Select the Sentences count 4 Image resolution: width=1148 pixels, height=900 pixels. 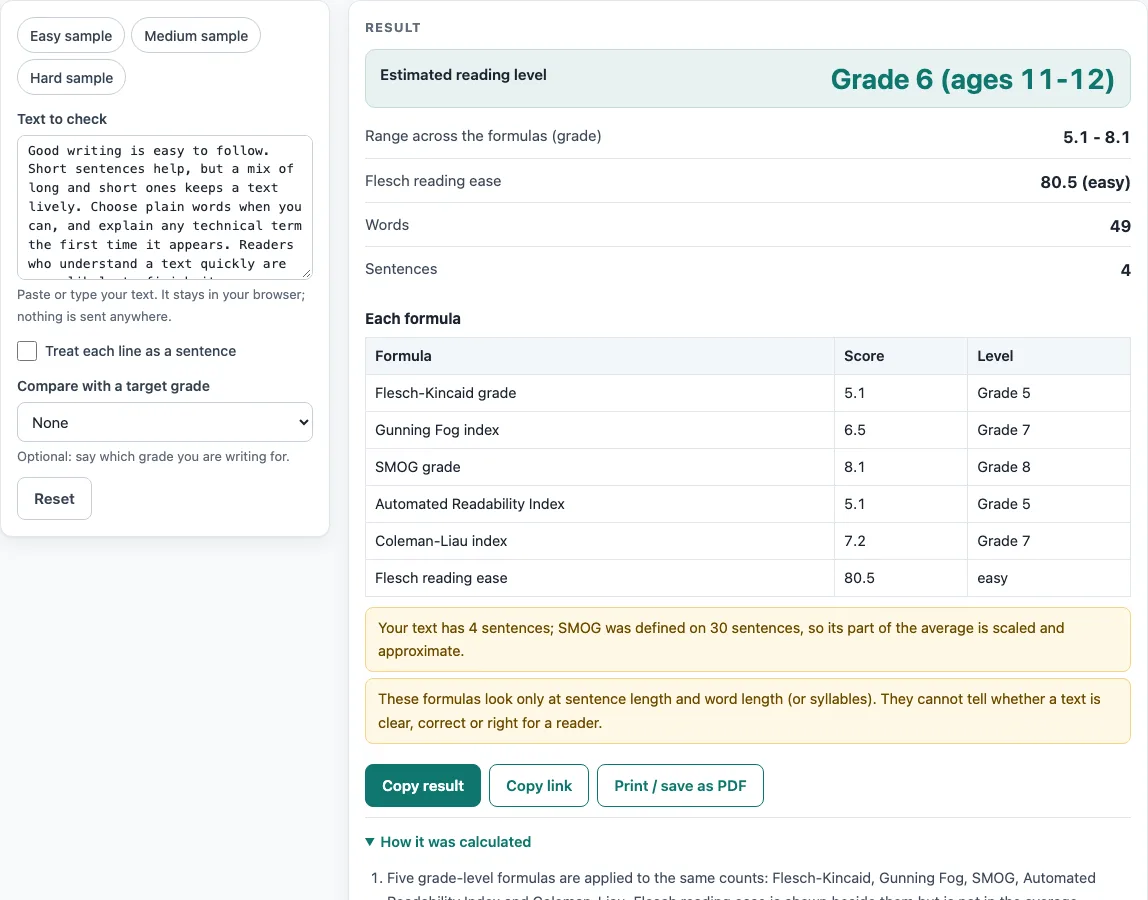tap(1125, 269)
